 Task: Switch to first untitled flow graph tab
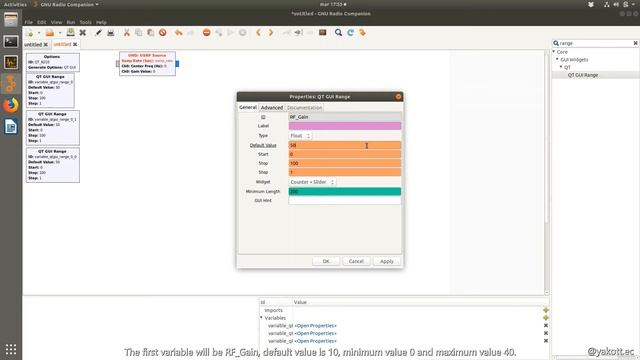click(x=33, y=44)
